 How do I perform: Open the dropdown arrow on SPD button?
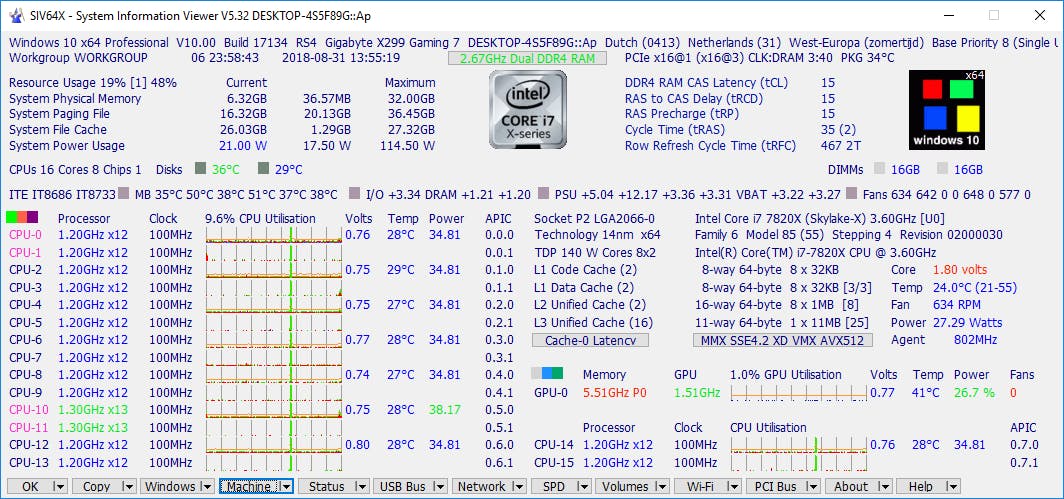(584, 487)
